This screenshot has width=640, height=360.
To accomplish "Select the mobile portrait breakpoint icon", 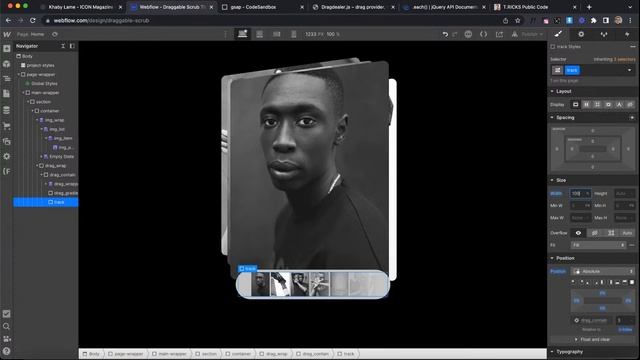I will click(293, 34).
